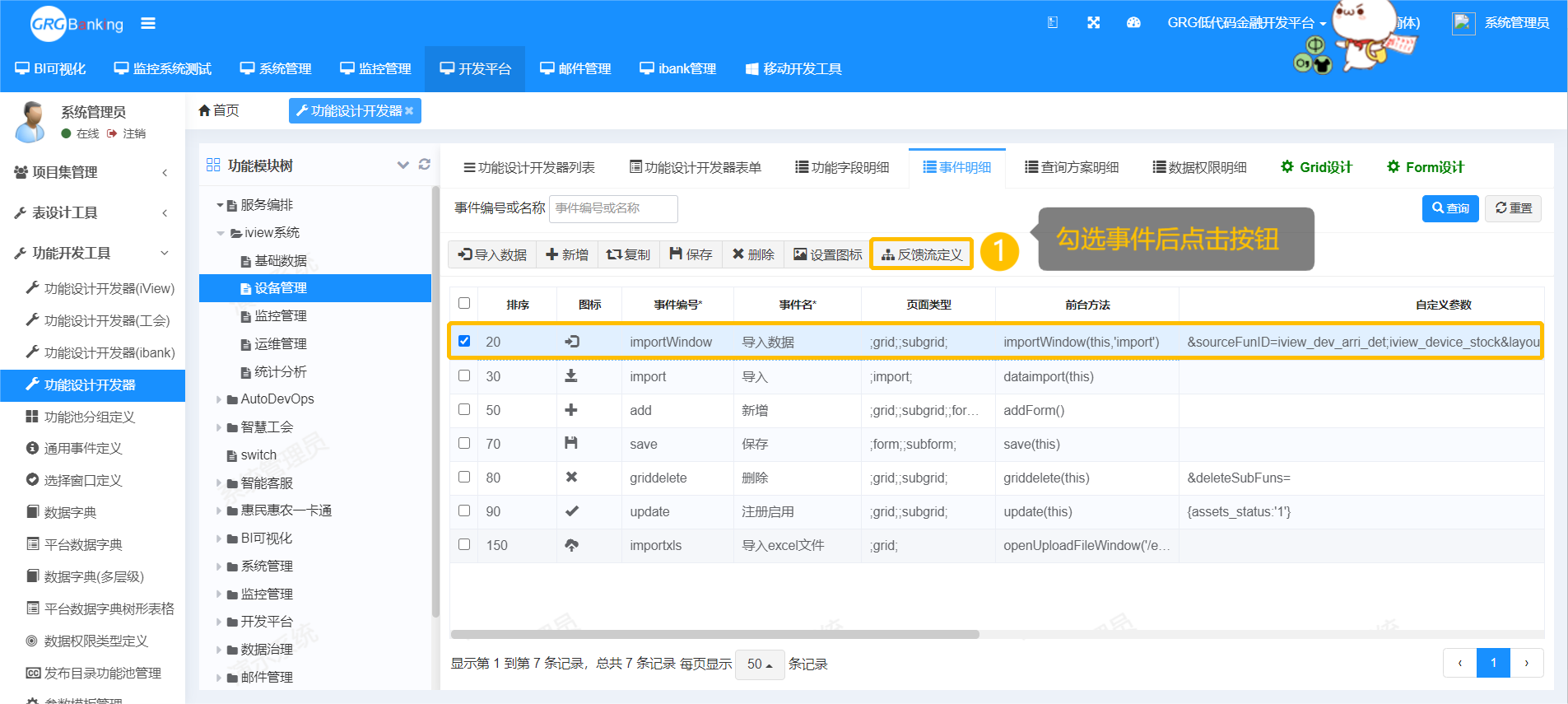Check the import row checkbox
Screen dimensions: 1568x704
[x=464, y=375]
